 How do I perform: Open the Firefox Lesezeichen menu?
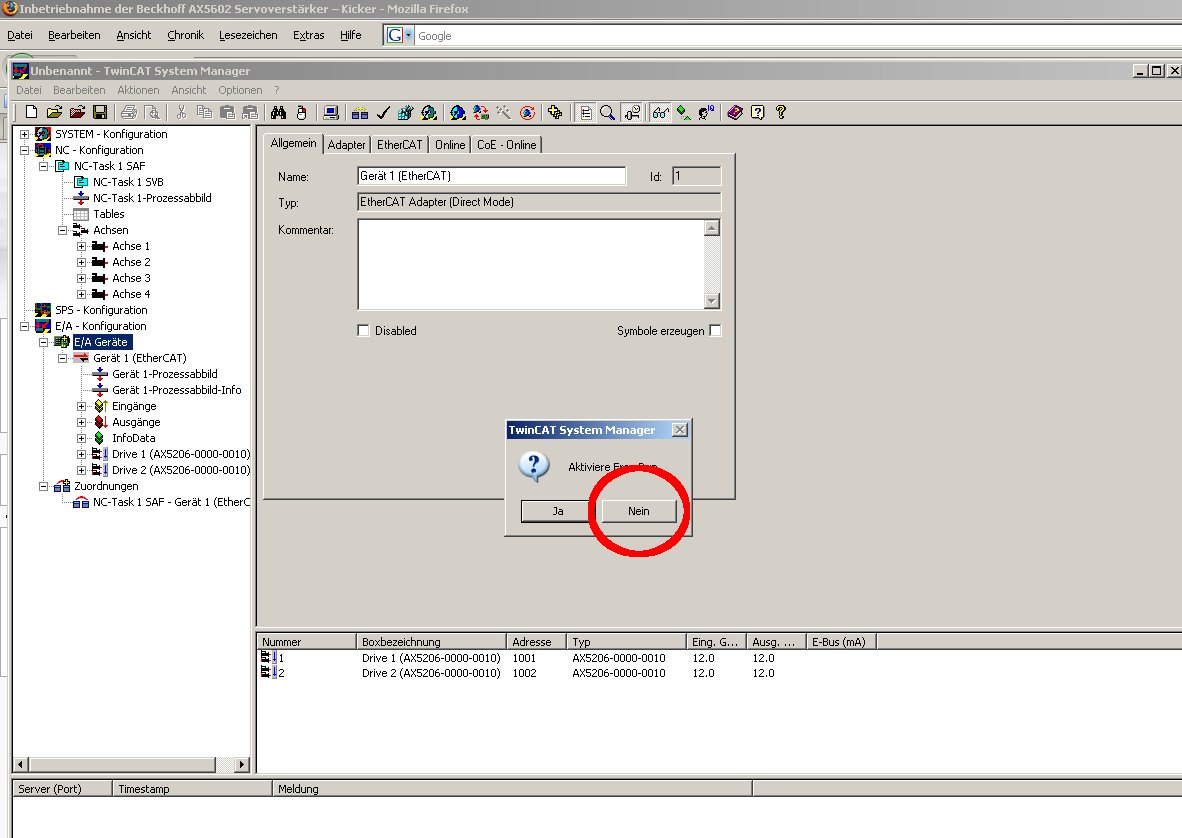pyautogui.click(x=248, y=35)
